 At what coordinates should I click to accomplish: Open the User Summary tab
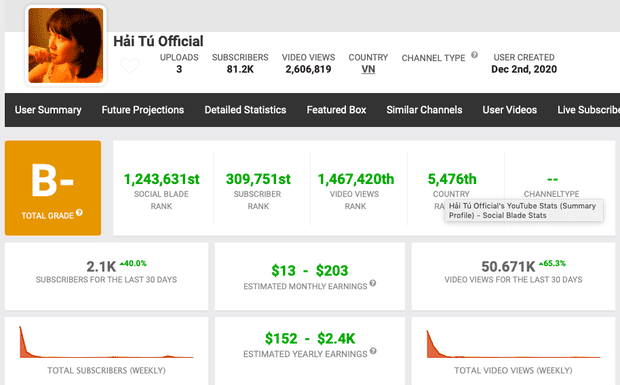click(x=48, y=110)
